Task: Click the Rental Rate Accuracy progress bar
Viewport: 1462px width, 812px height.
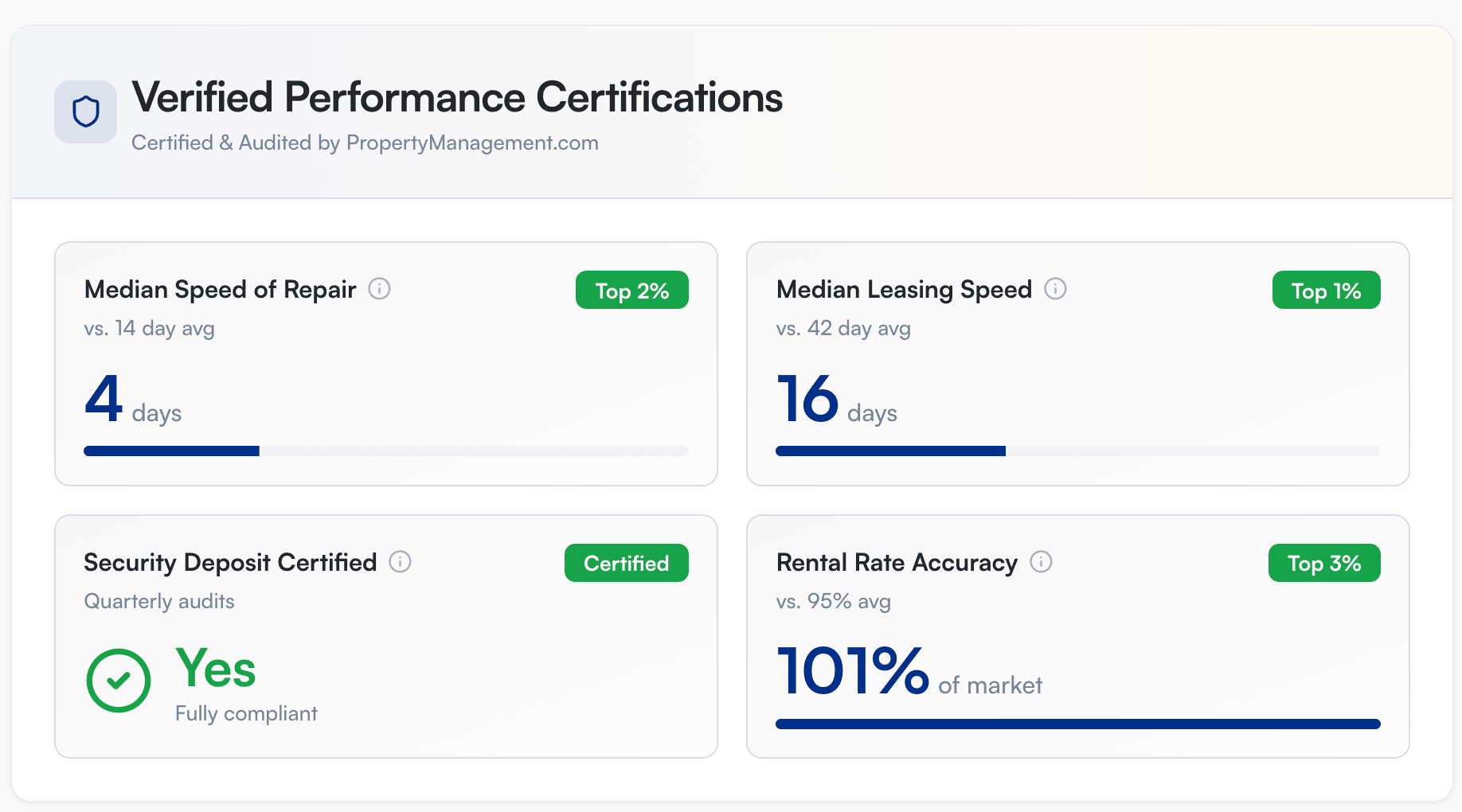Action: tap(1077, 724)
